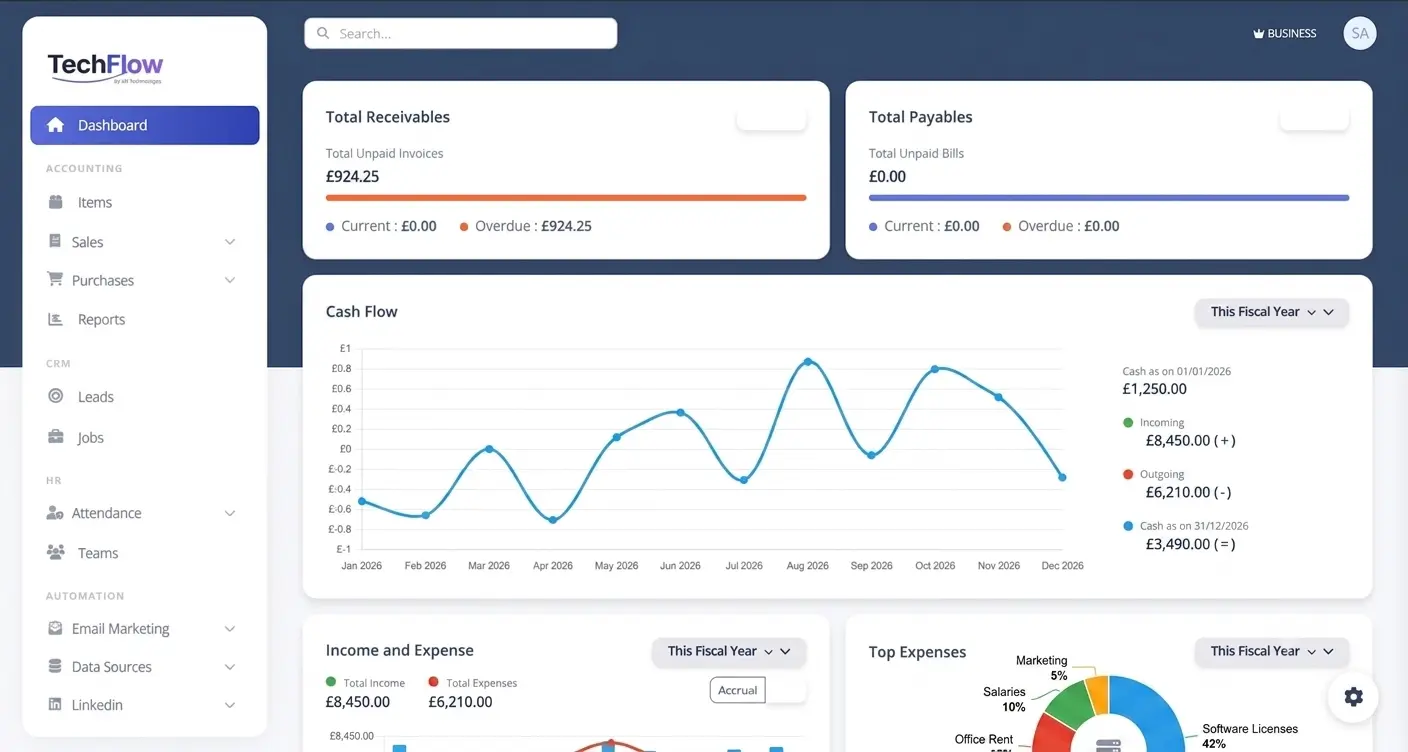The width and height of the screenshot is (1408, 752).
Task: Expand the Linkedin submenu chevron
Action: tap(230, 705)
